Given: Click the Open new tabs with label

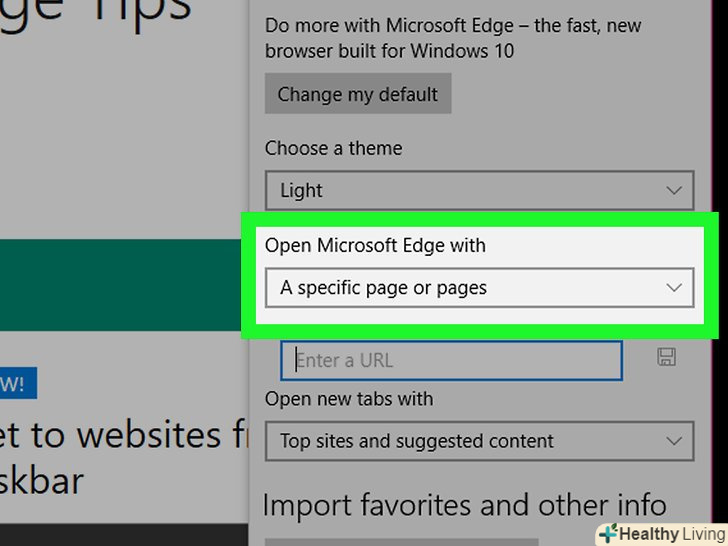Looking at the screenshot, I should pyautogui.click(x=349, y=399).
